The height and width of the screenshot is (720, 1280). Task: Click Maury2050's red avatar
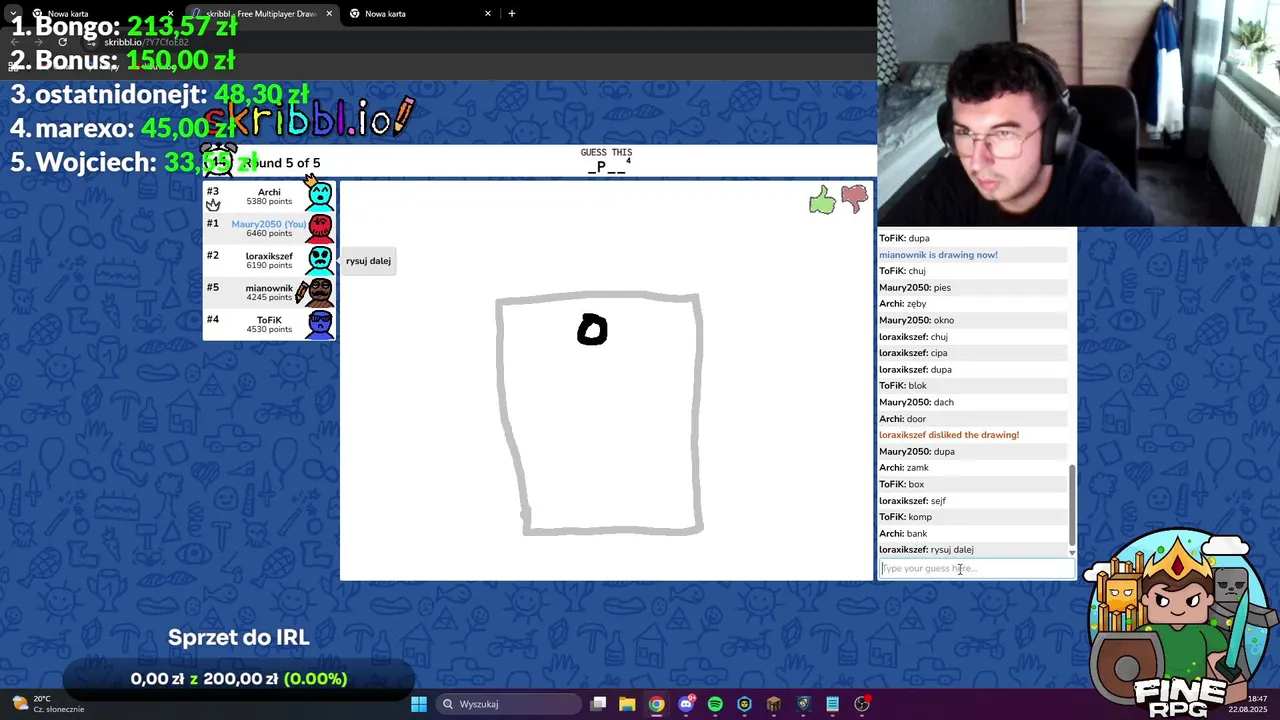[320, 228]
